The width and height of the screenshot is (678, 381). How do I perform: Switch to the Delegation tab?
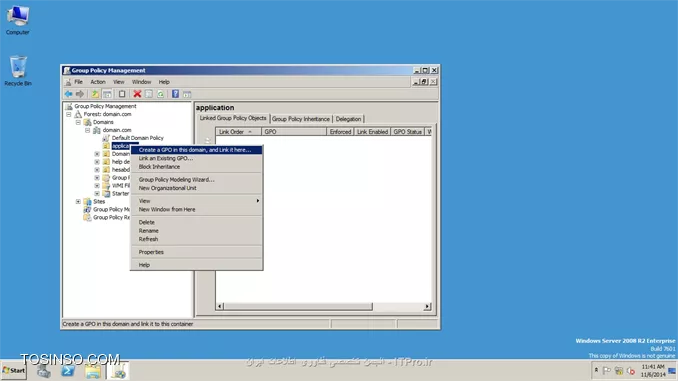(x=348, y=119)
